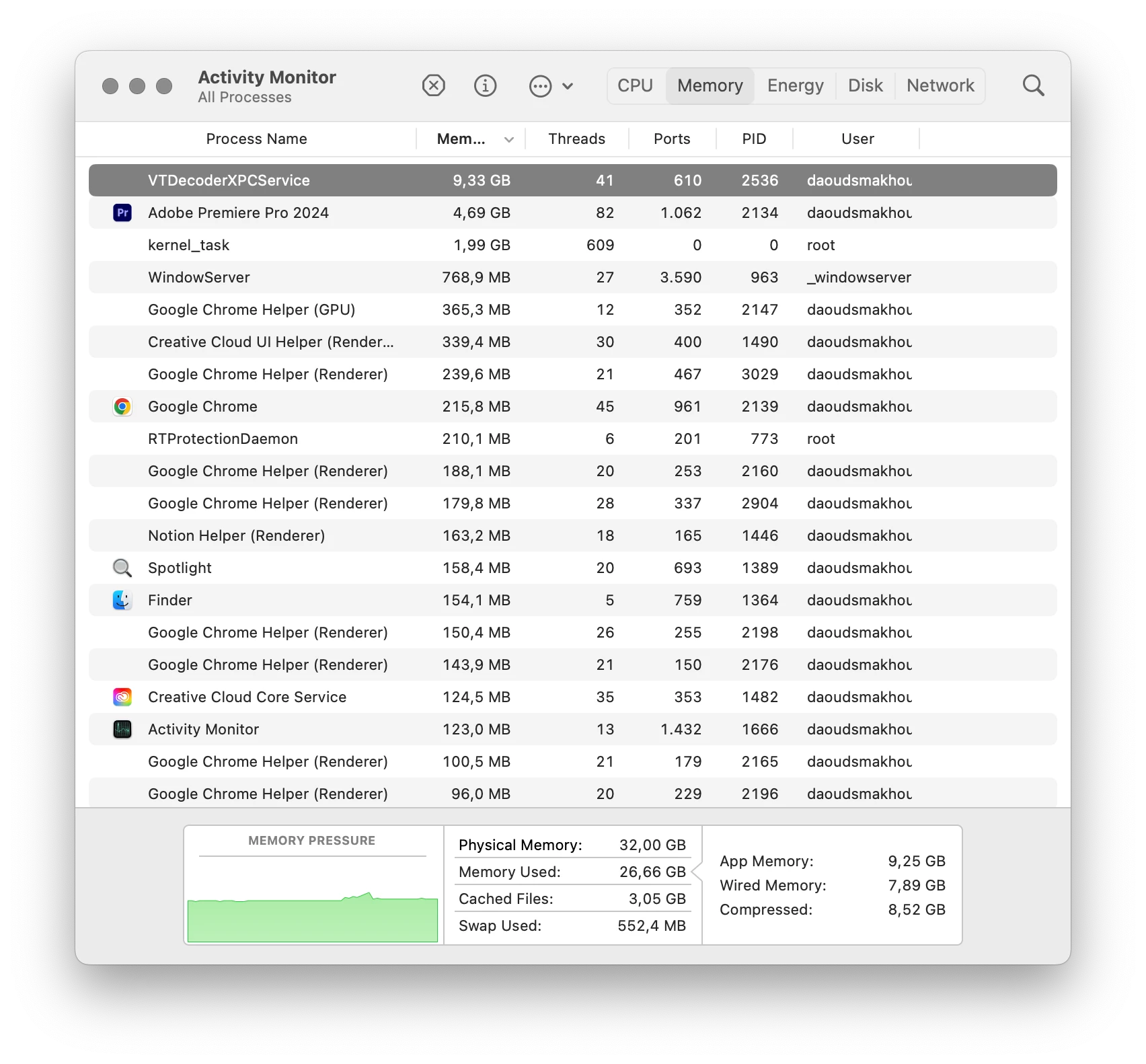Go to the Network tab
The width and height of the screenshot is (1146, 1064).
point(940,86)
